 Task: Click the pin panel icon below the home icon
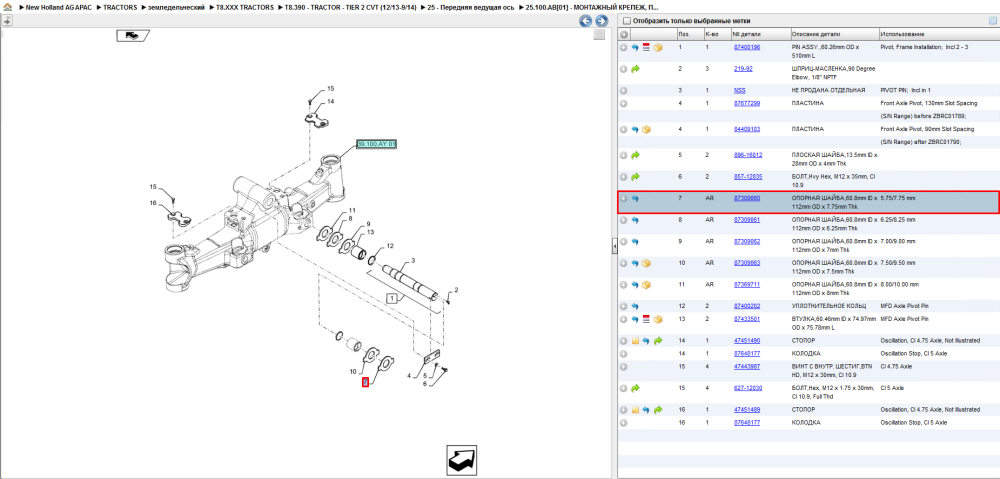pos(6,20)
